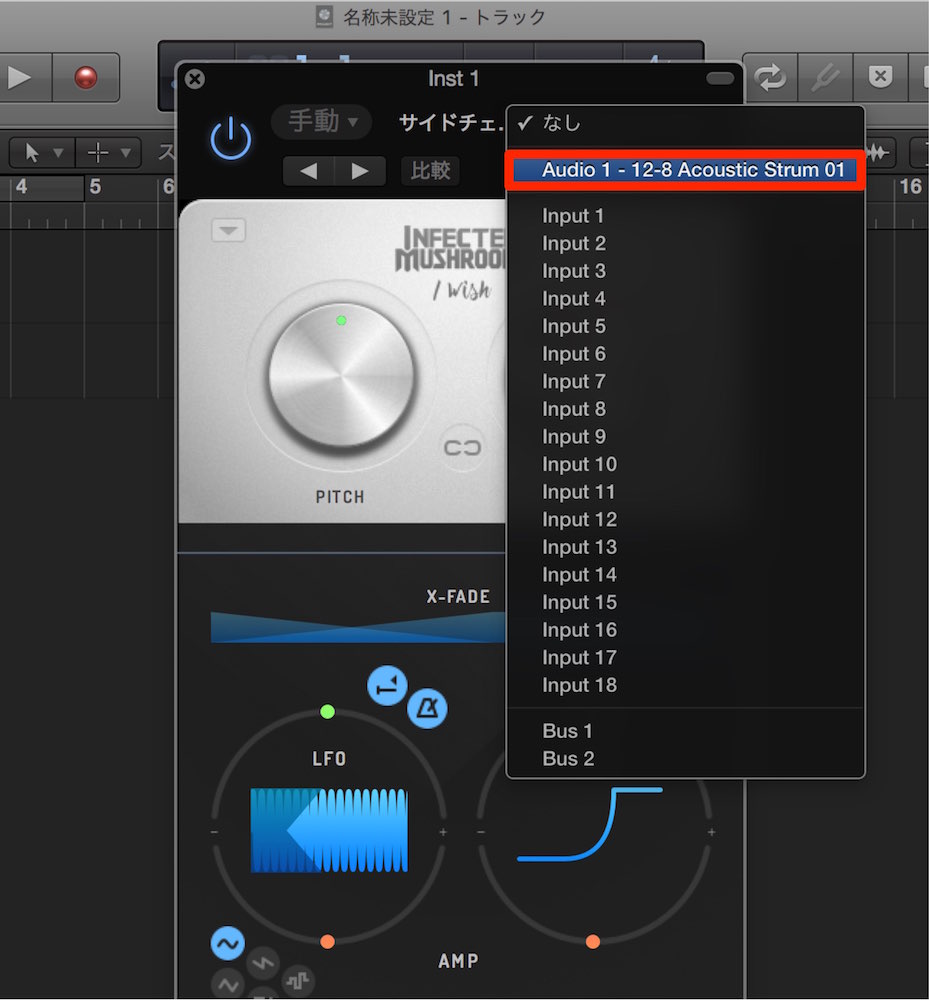Select Input 5 side chain source
The height and width of the screenshot is (1000, 929).
coord(685,326)
